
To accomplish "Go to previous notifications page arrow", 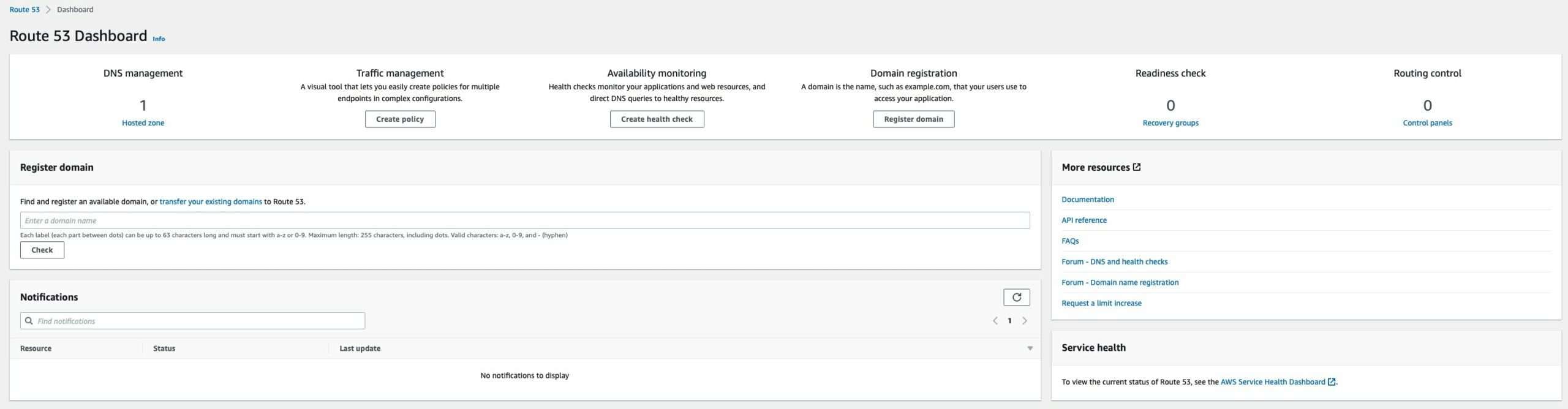I will pyautogui.click(x=995, y=321).
